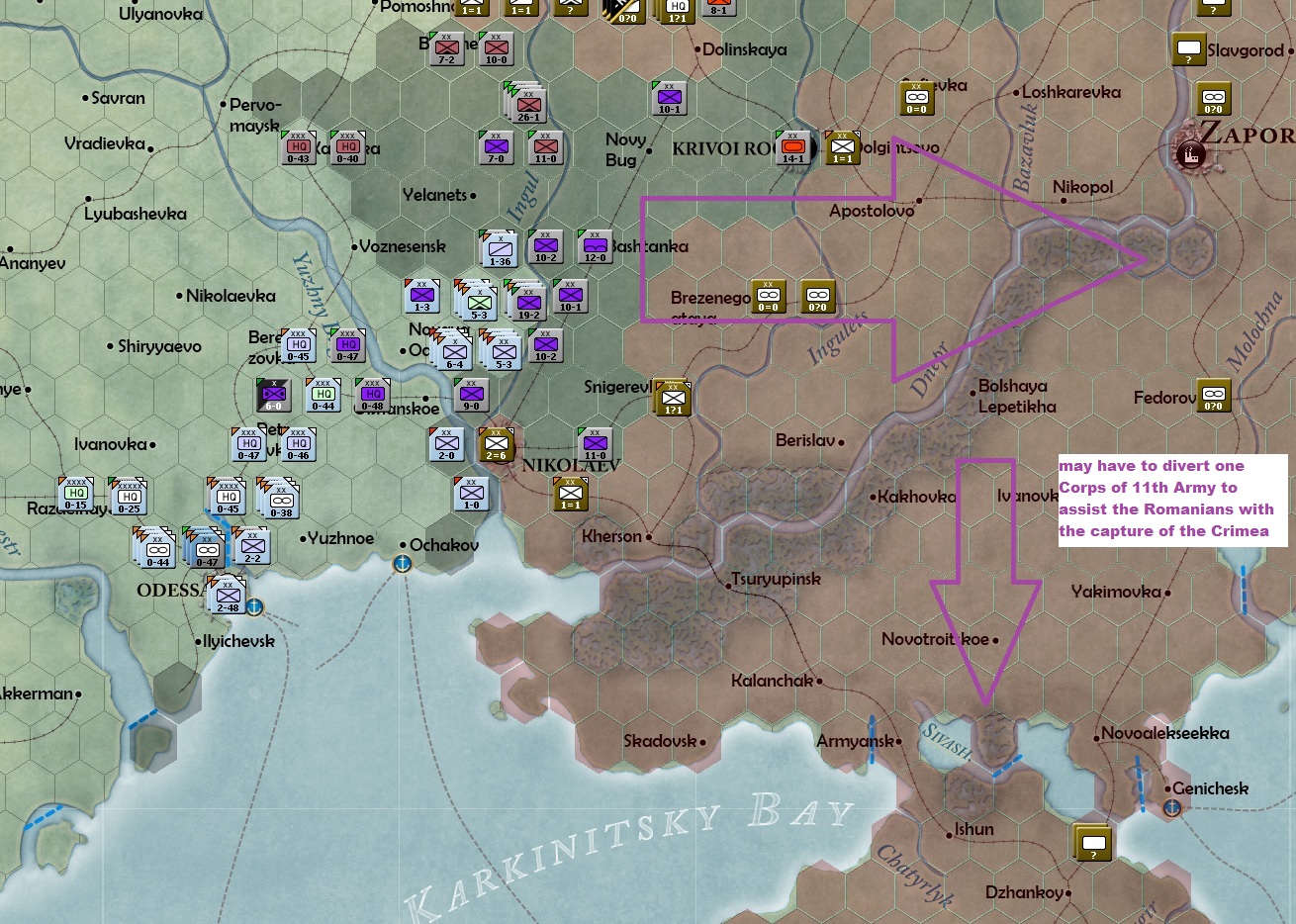
Task: Select the purple 7-0 infantry unit
Action: pyautogui.click(x=497, y=147)
